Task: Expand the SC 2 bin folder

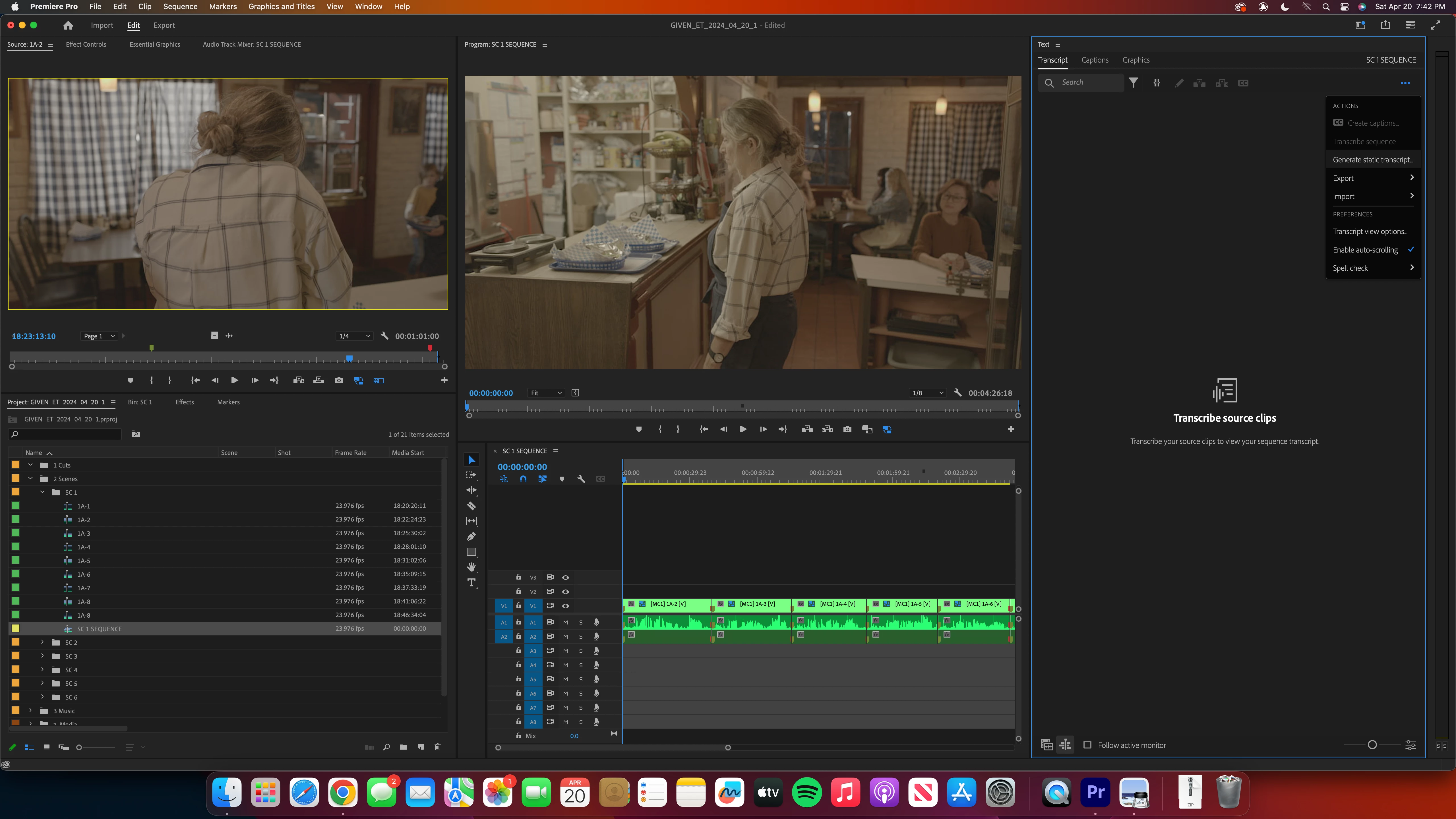Action: coord(42,643)
